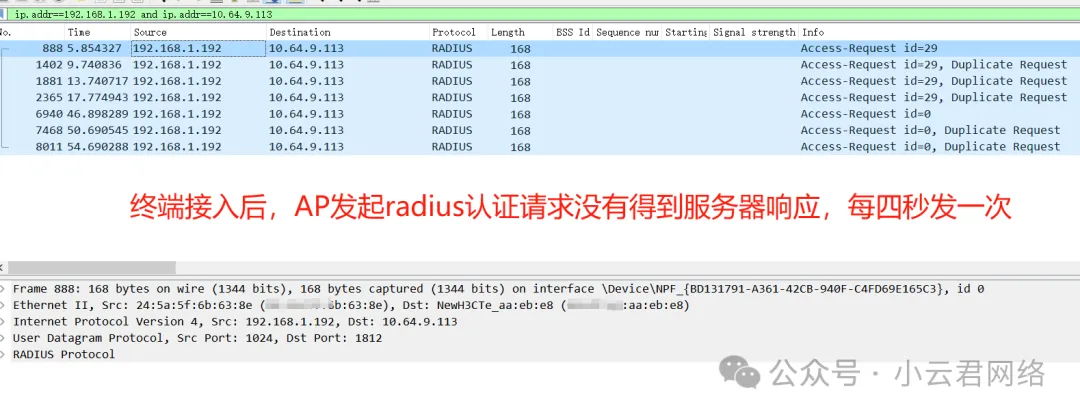Screen dimensions: 1080x417
Task: Click the display filter input field
Action: pos(500,15)
